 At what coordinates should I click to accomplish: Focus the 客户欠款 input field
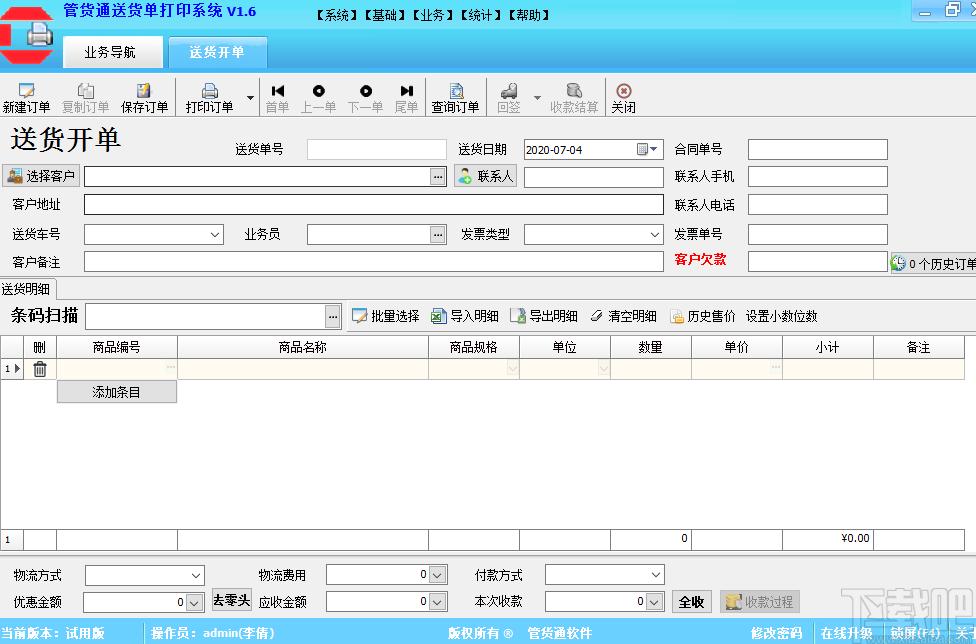pyautogui.click(x=817, y=262)
